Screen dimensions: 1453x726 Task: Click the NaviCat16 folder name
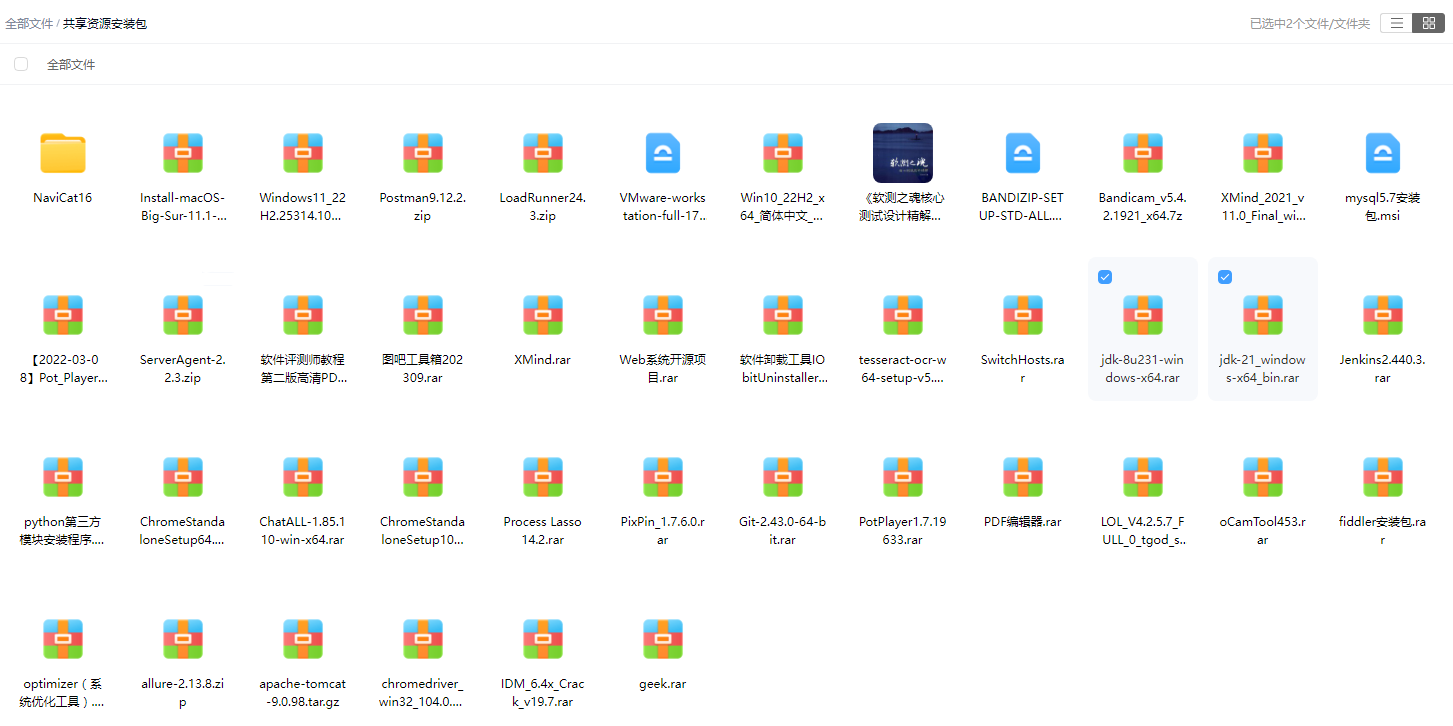point(62,197)
